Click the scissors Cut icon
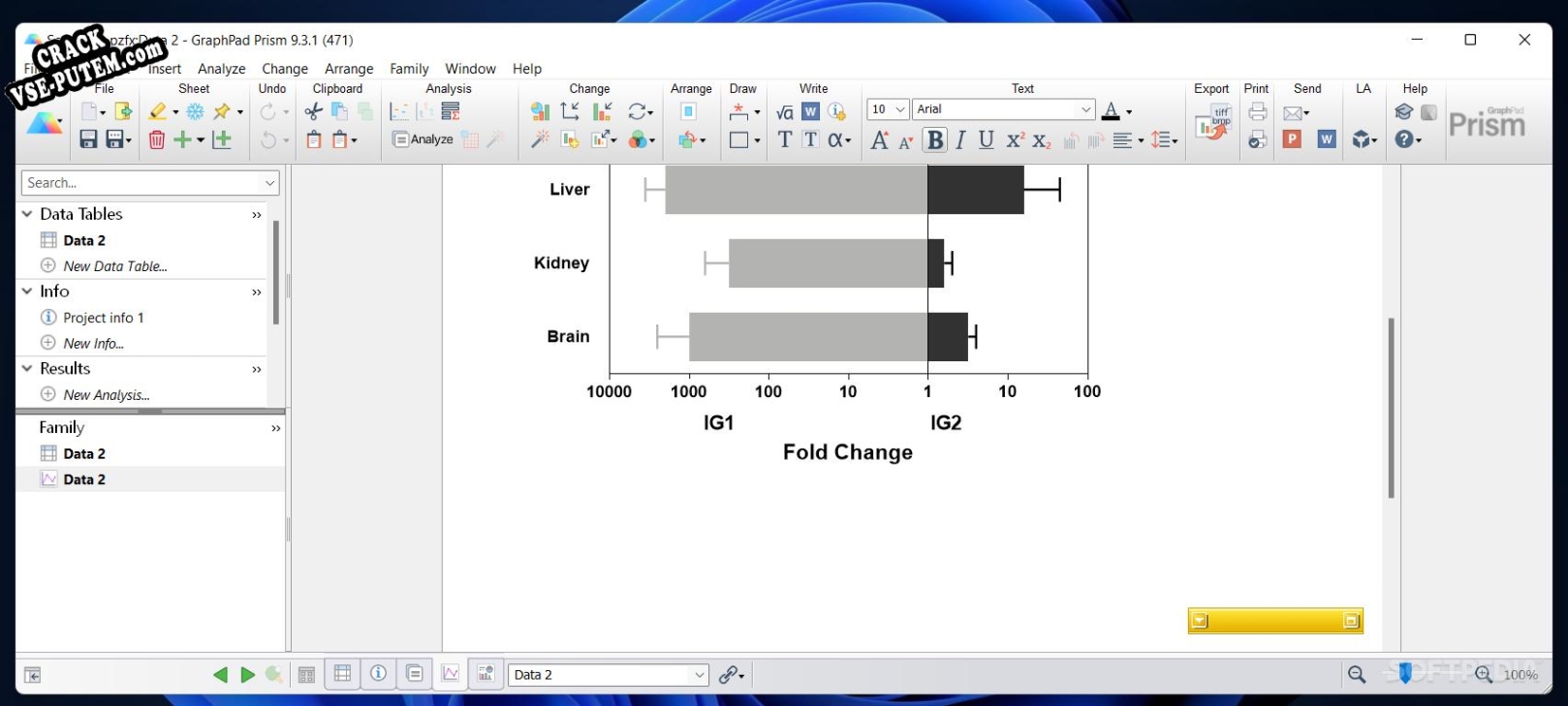 tap(313, 111)
